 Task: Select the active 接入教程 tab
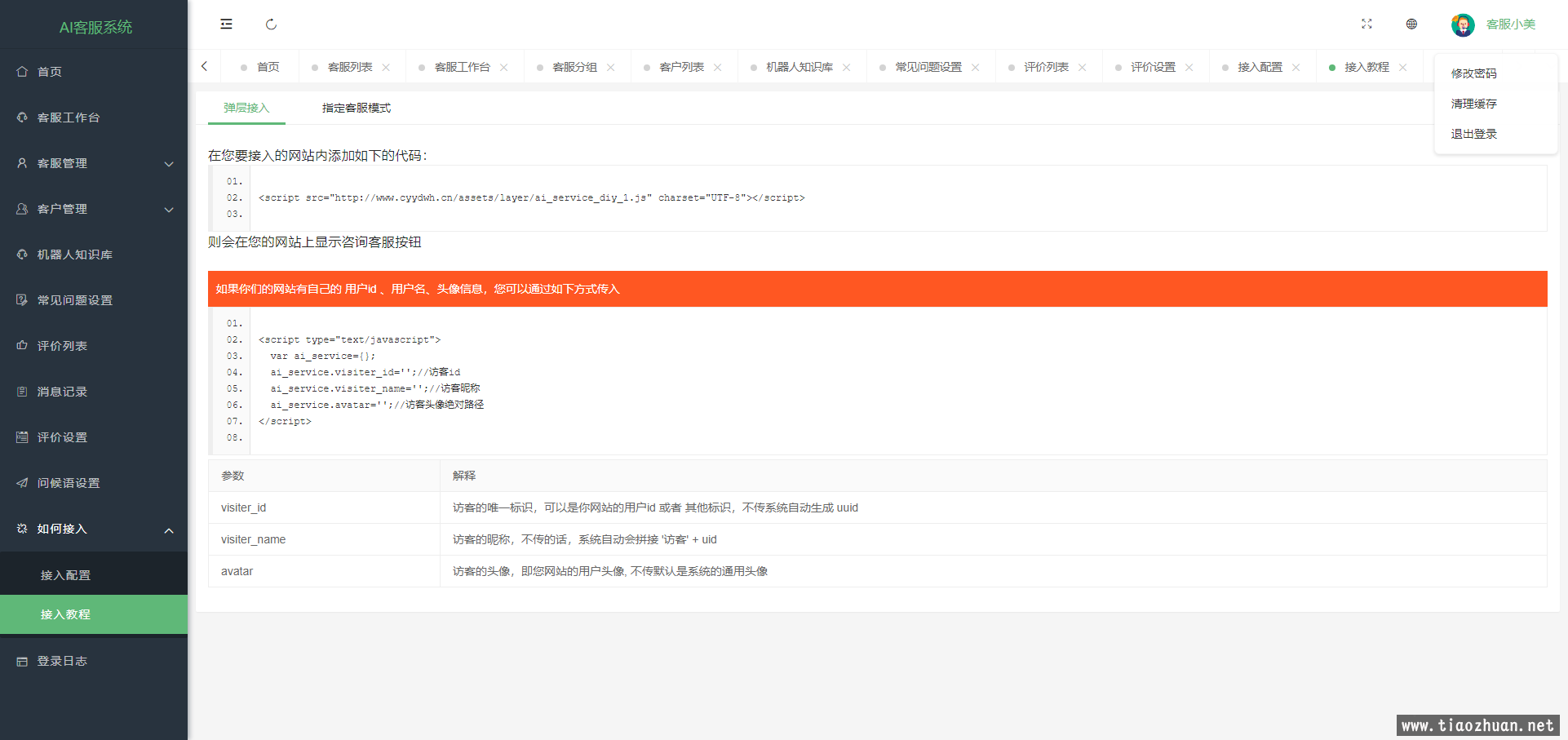[1367, 67]
